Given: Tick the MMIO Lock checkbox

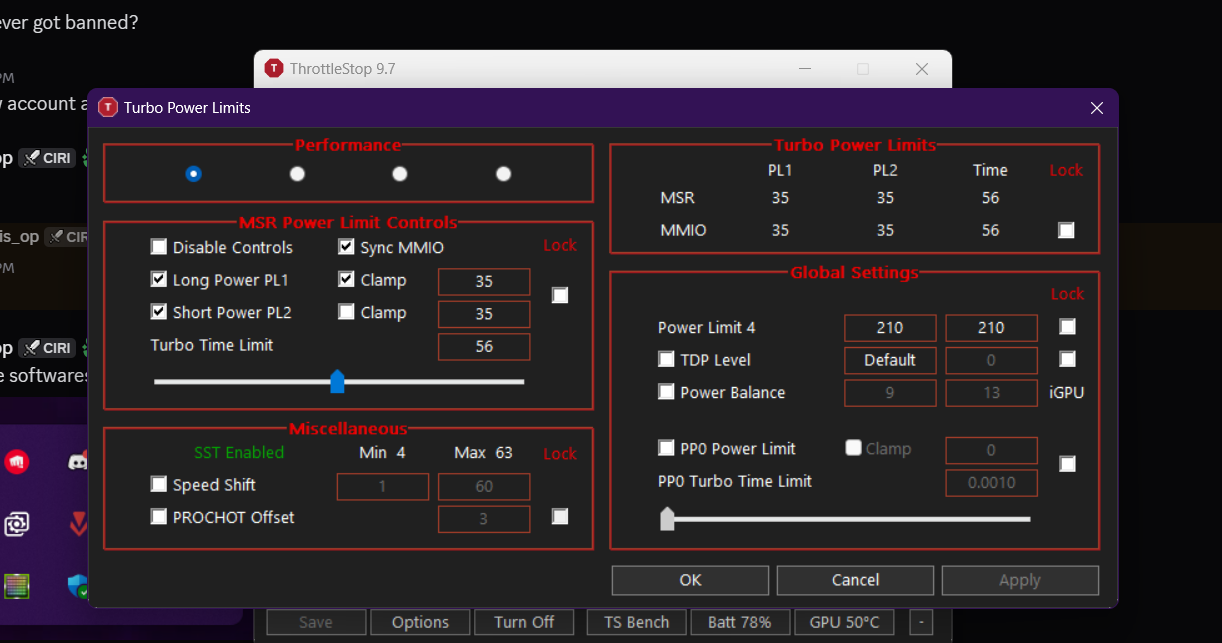Looking at the screenshot, I should coord(1066,230).
